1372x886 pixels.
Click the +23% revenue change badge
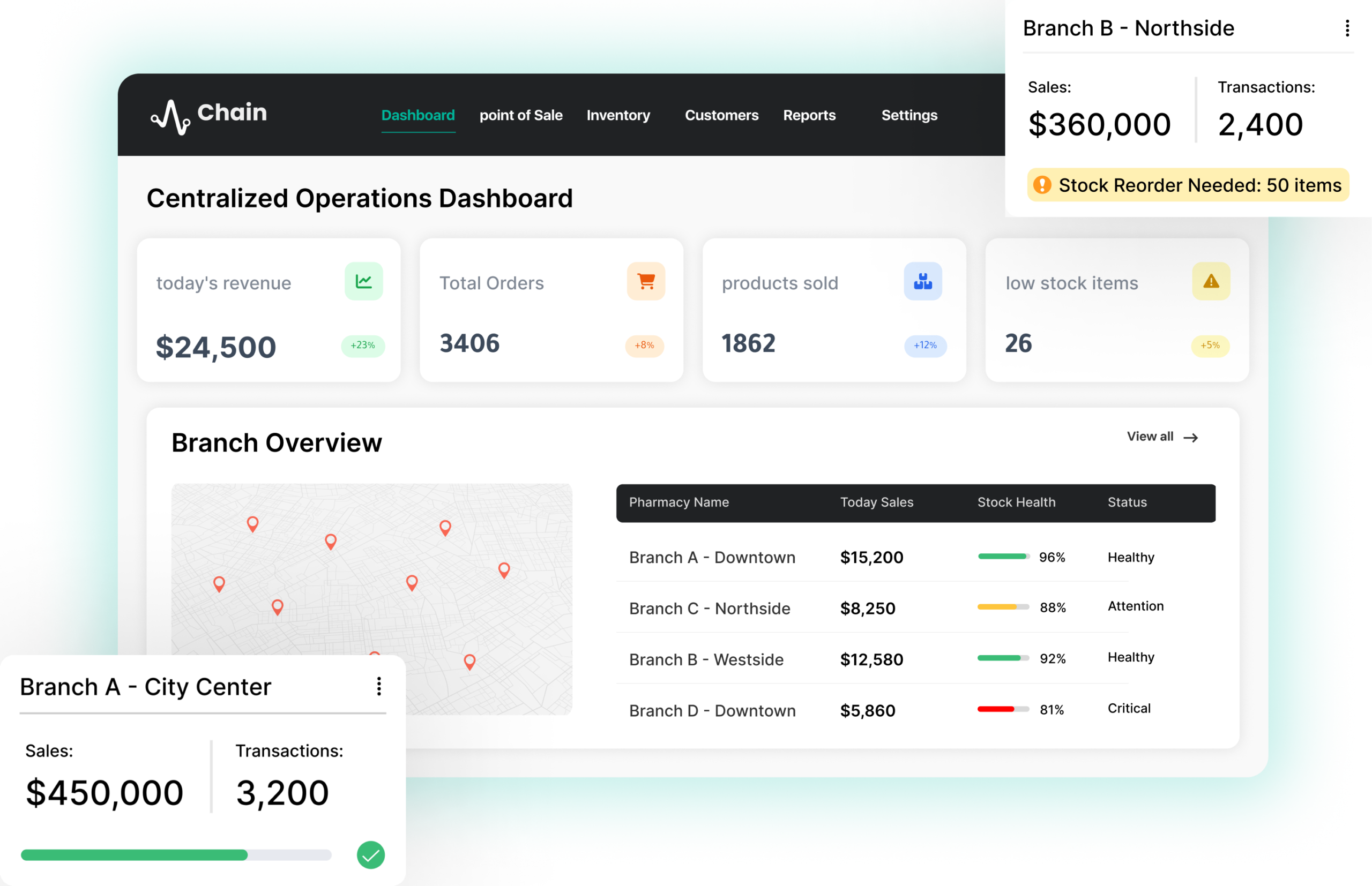tap(363, 345)
